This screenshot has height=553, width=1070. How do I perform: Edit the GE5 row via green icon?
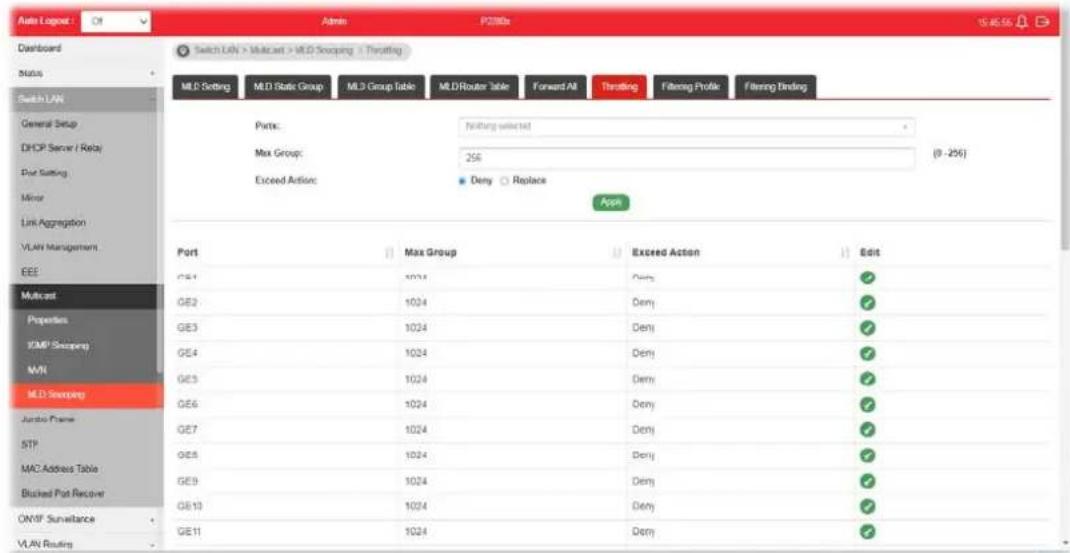click(x=867, y=379)
